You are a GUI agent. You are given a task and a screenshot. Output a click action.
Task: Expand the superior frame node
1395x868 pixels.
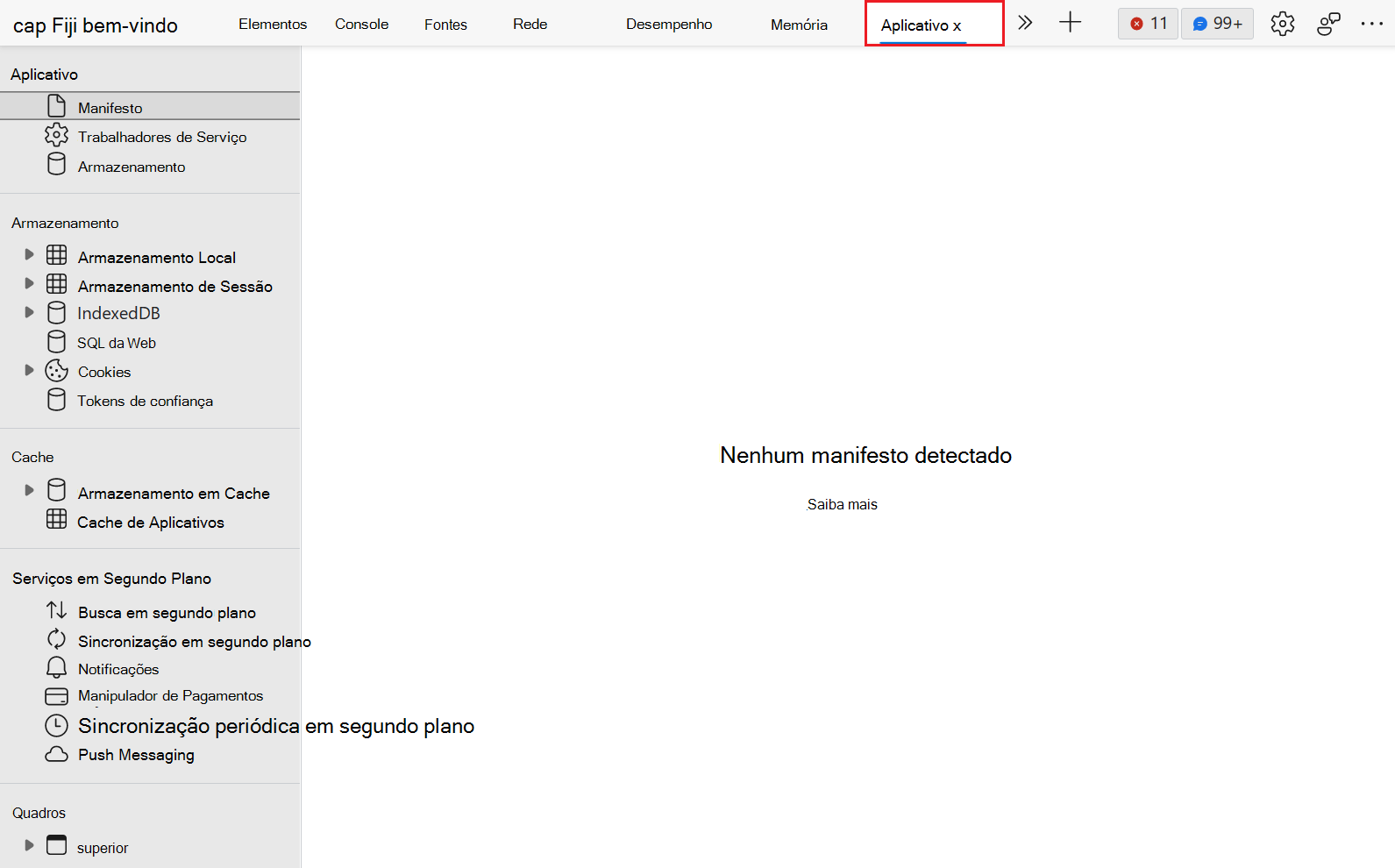[29, 845]
